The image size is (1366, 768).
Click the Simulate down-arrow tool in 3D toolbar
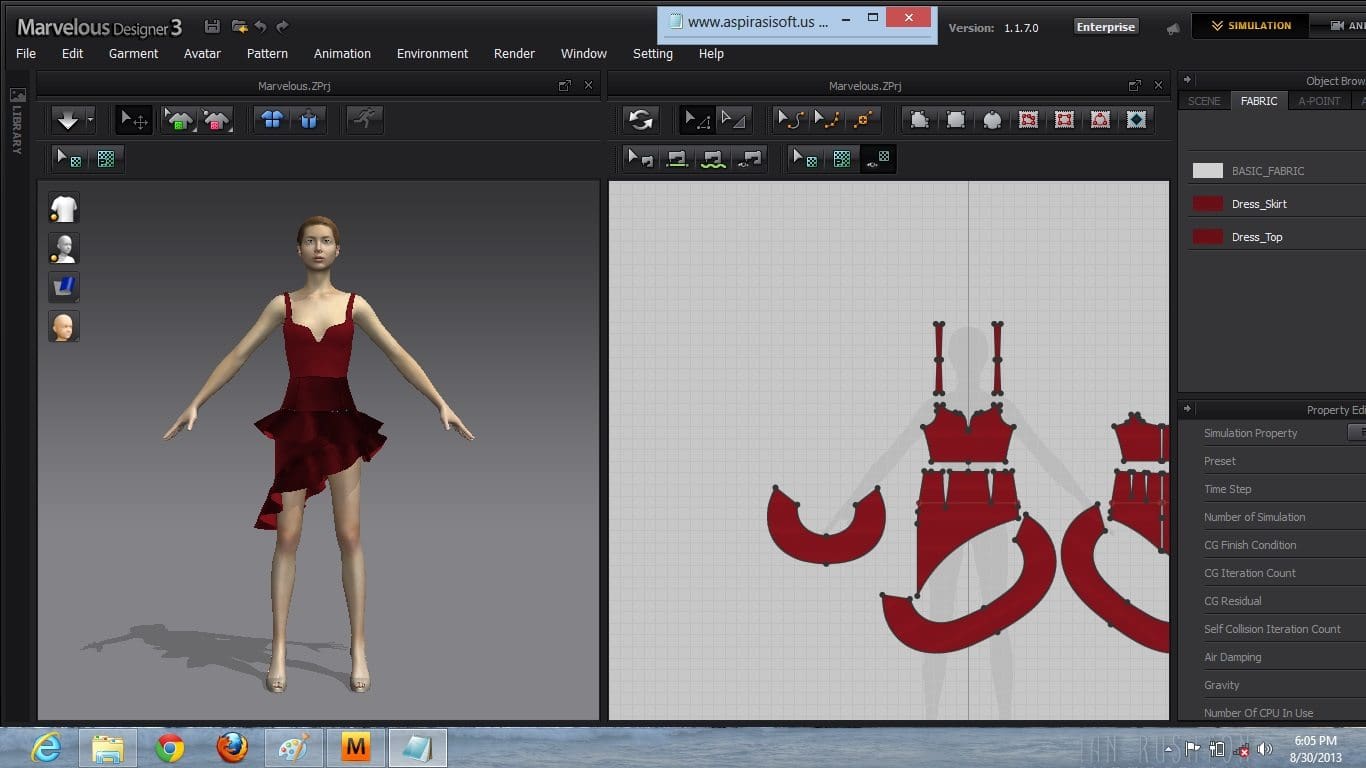tap(68, 120)
